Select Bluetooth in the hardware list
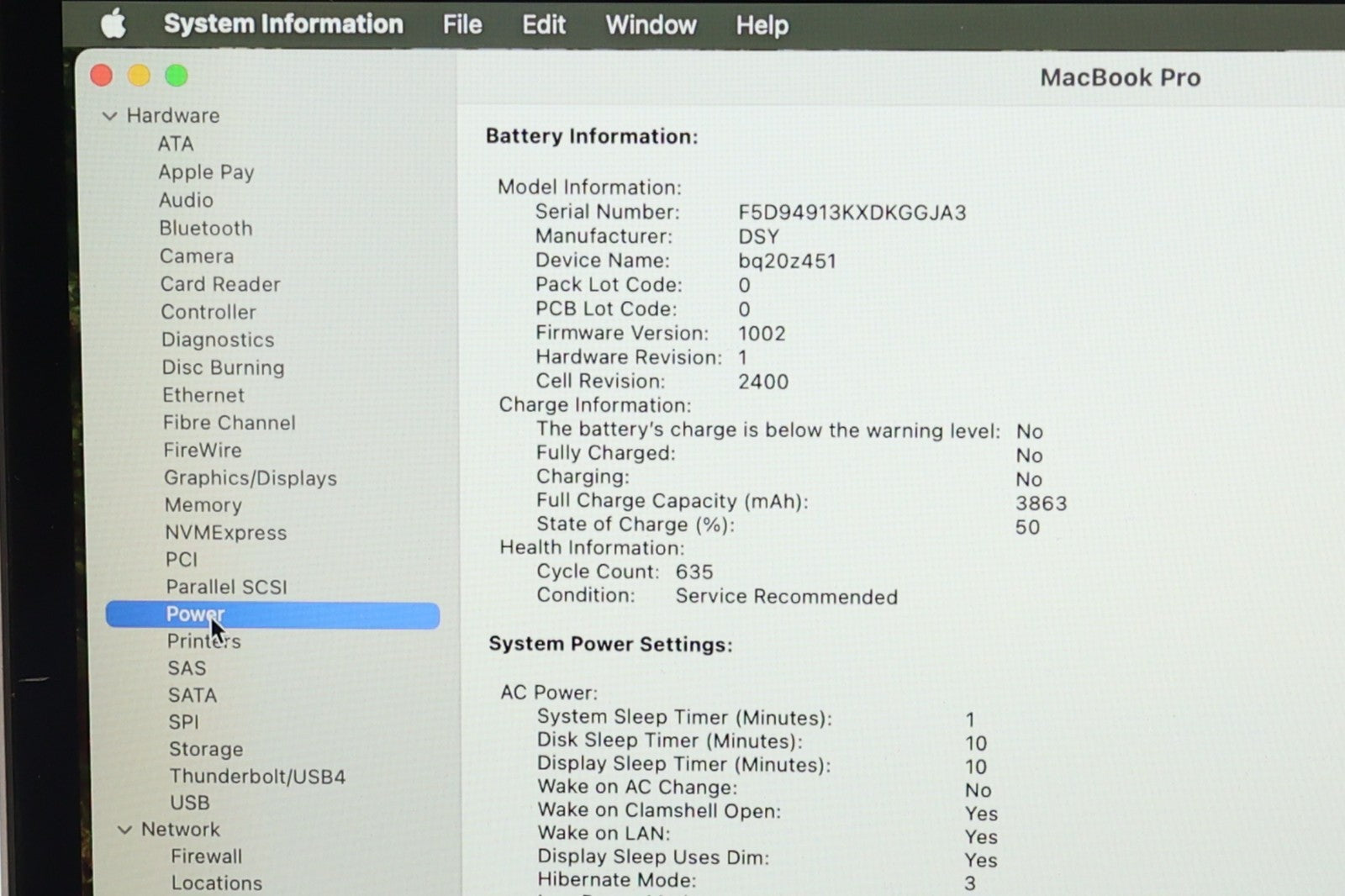The height and width of the screenshot is (896, 1345). (x=206, y=229)
